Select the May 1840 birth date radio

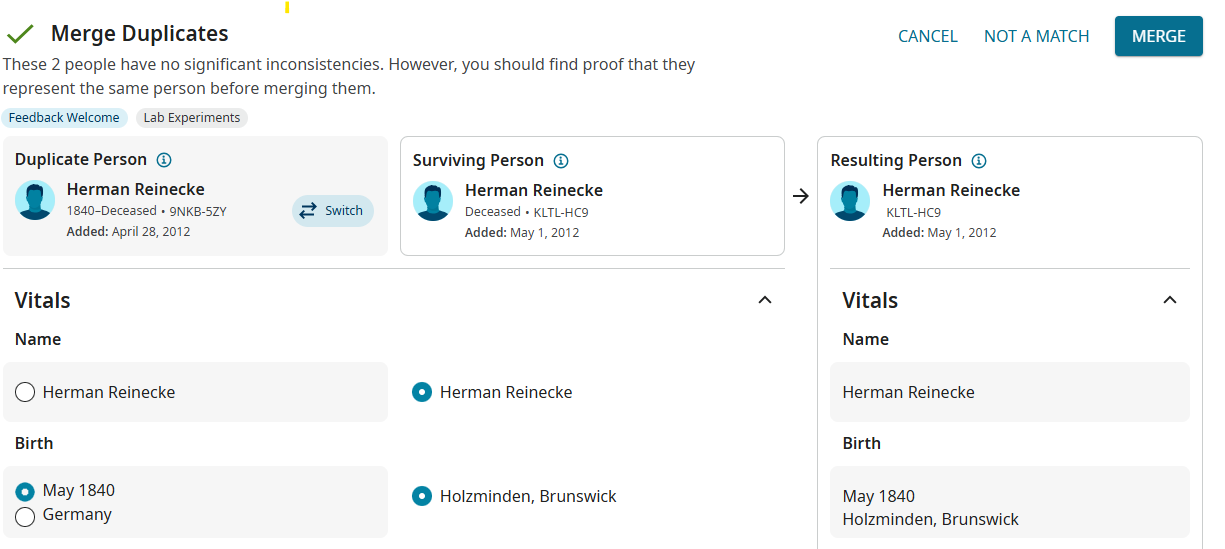tap(26, 491)
